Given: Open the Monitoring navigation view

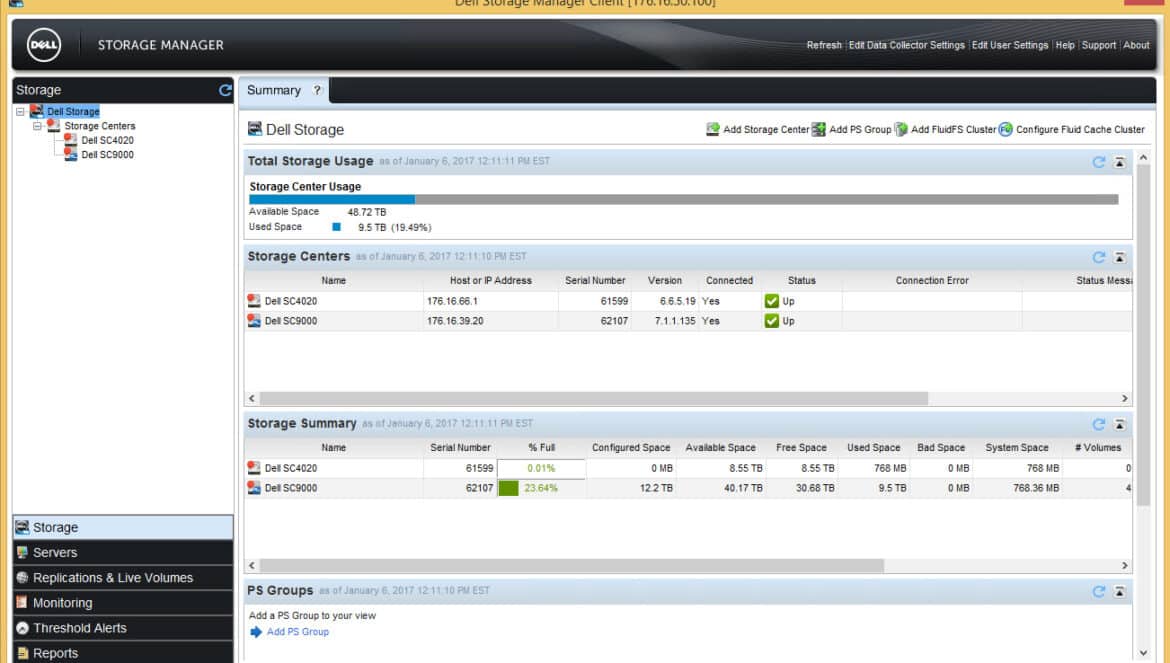Looking at the screenshot, I should (x=123, y=603).
